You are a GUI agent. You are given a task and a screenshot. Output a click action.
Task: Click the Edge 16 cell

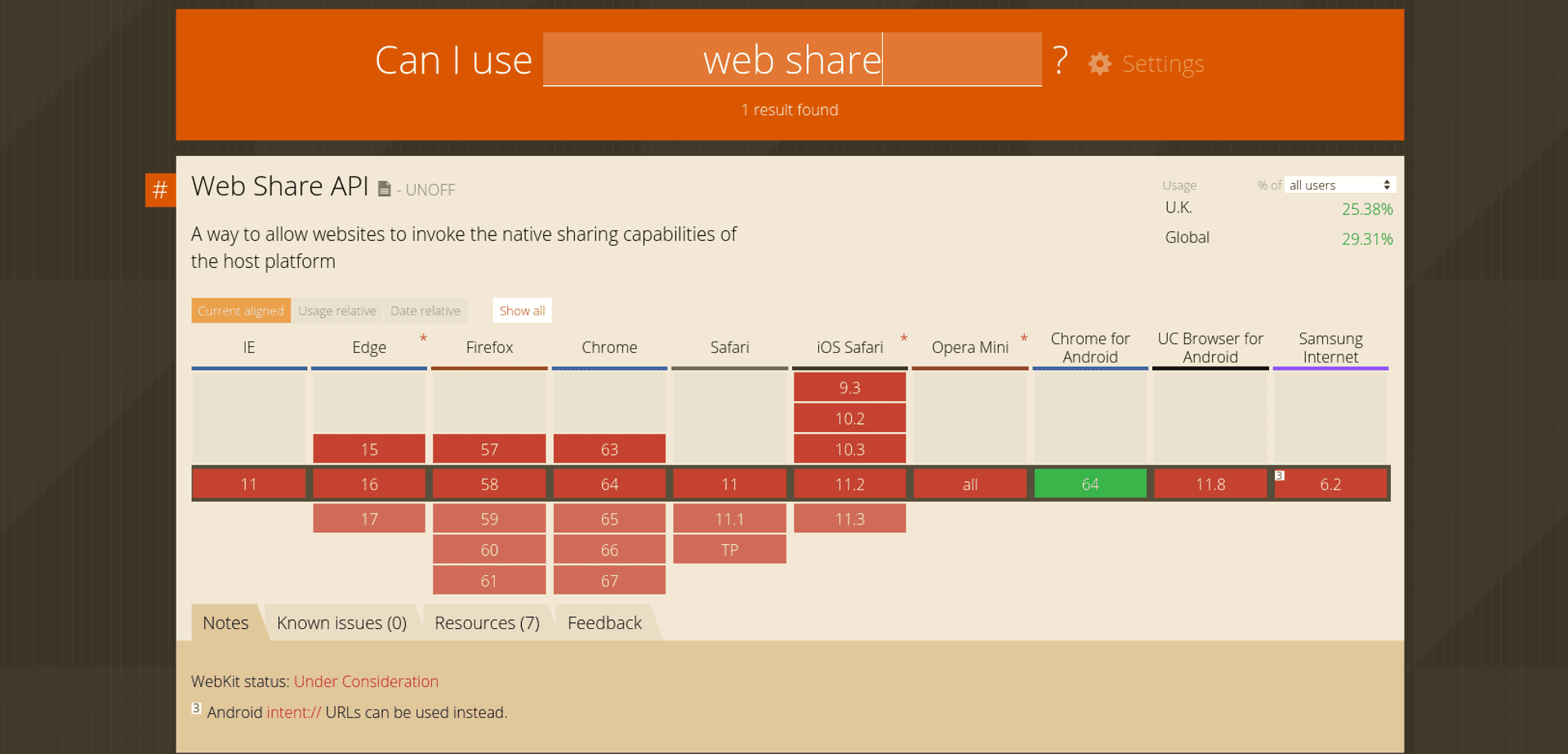coord(369,484)
